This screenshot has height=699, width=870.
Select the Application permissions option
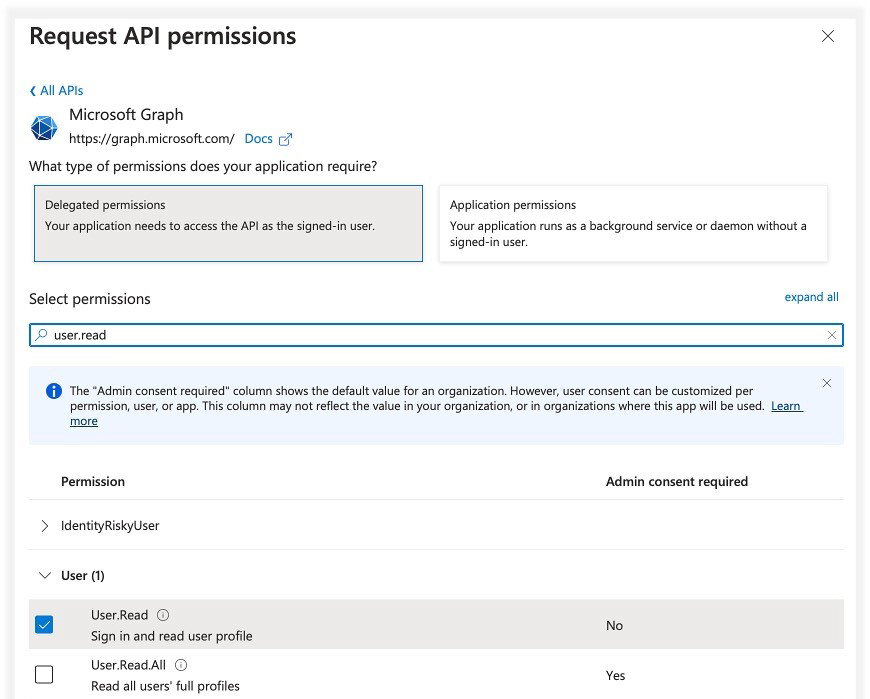coord(632,222)
